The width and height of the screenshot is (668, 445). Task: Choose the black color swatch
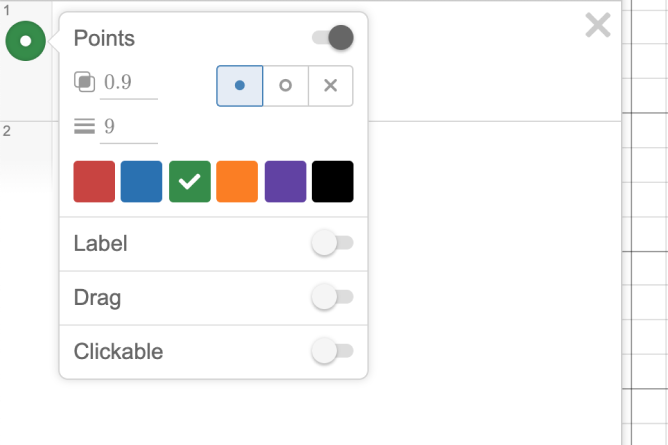[x=333, y=182]
